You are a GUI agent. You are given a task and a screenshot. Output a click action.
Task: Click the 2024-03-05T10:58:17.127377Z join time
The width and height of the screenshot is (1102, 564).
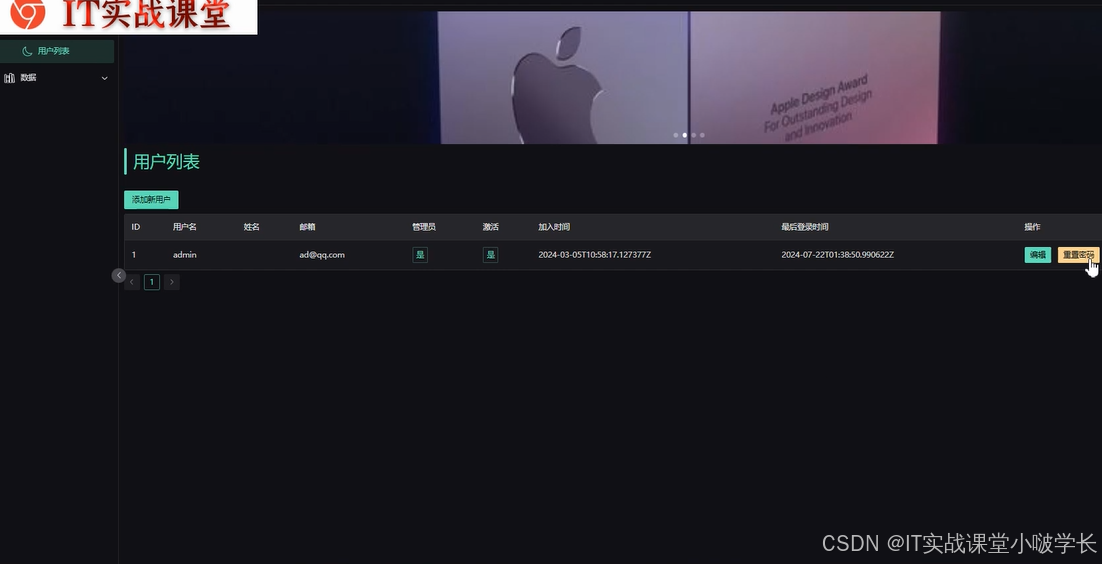(595, 255)
